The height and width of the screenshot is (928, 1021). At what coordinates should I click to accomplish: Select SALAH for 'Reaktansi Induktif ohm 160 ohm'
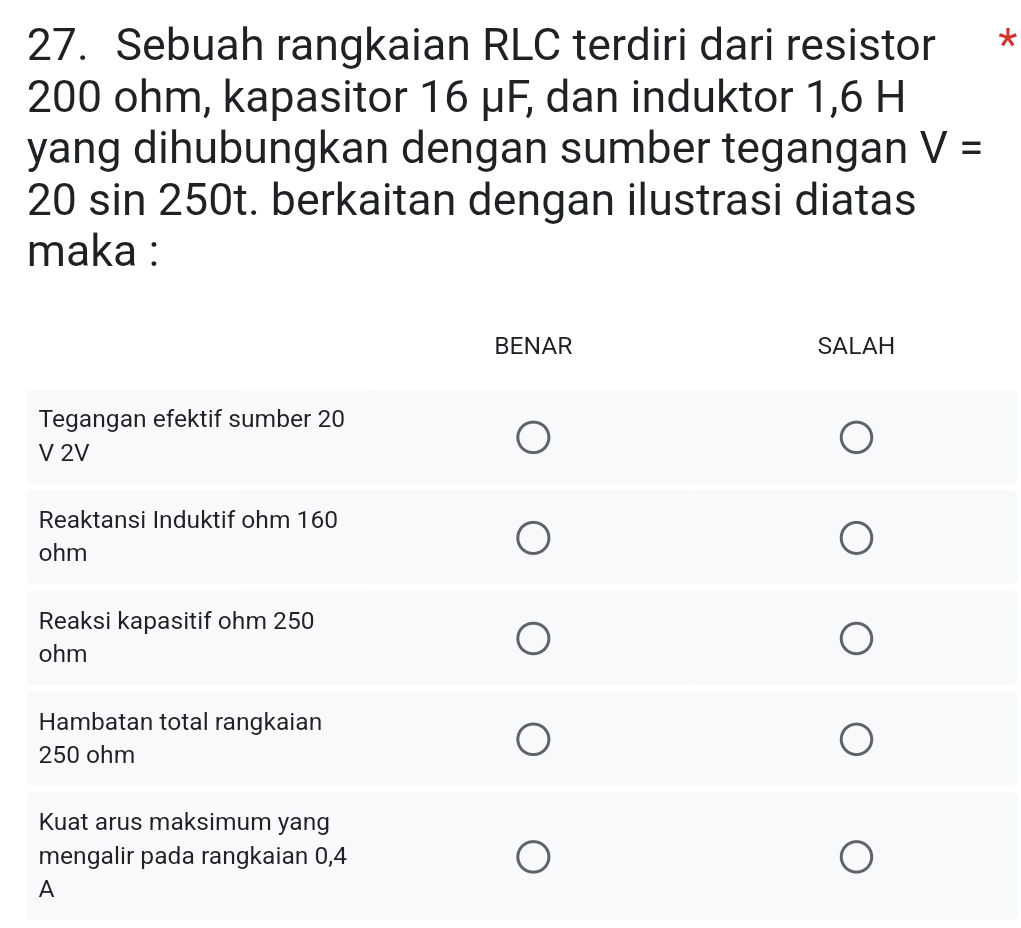(856, 537)
